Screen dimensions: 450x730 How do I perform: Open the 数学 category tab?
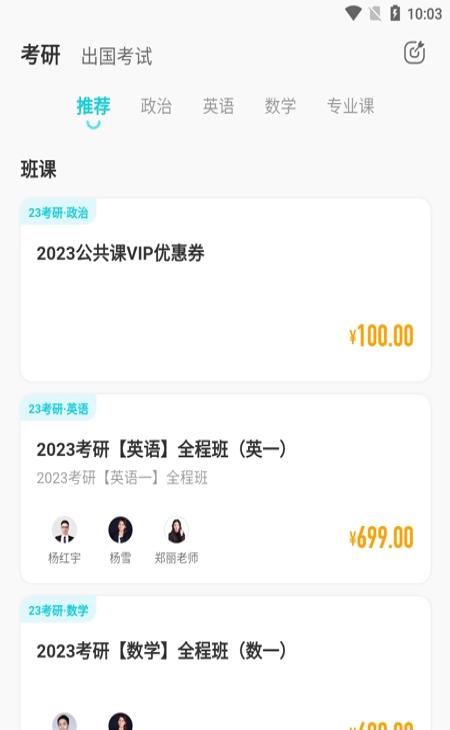(280, 106)
